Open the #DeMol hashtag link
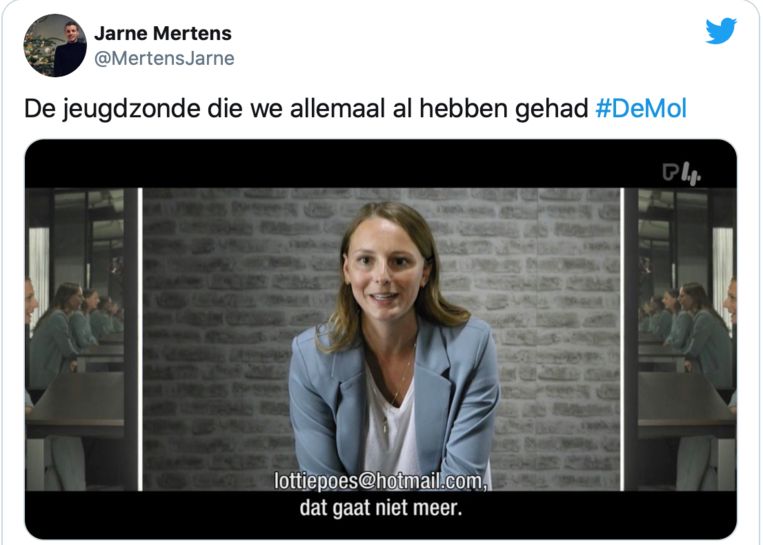Screen dimensions: 763x545 641,109
